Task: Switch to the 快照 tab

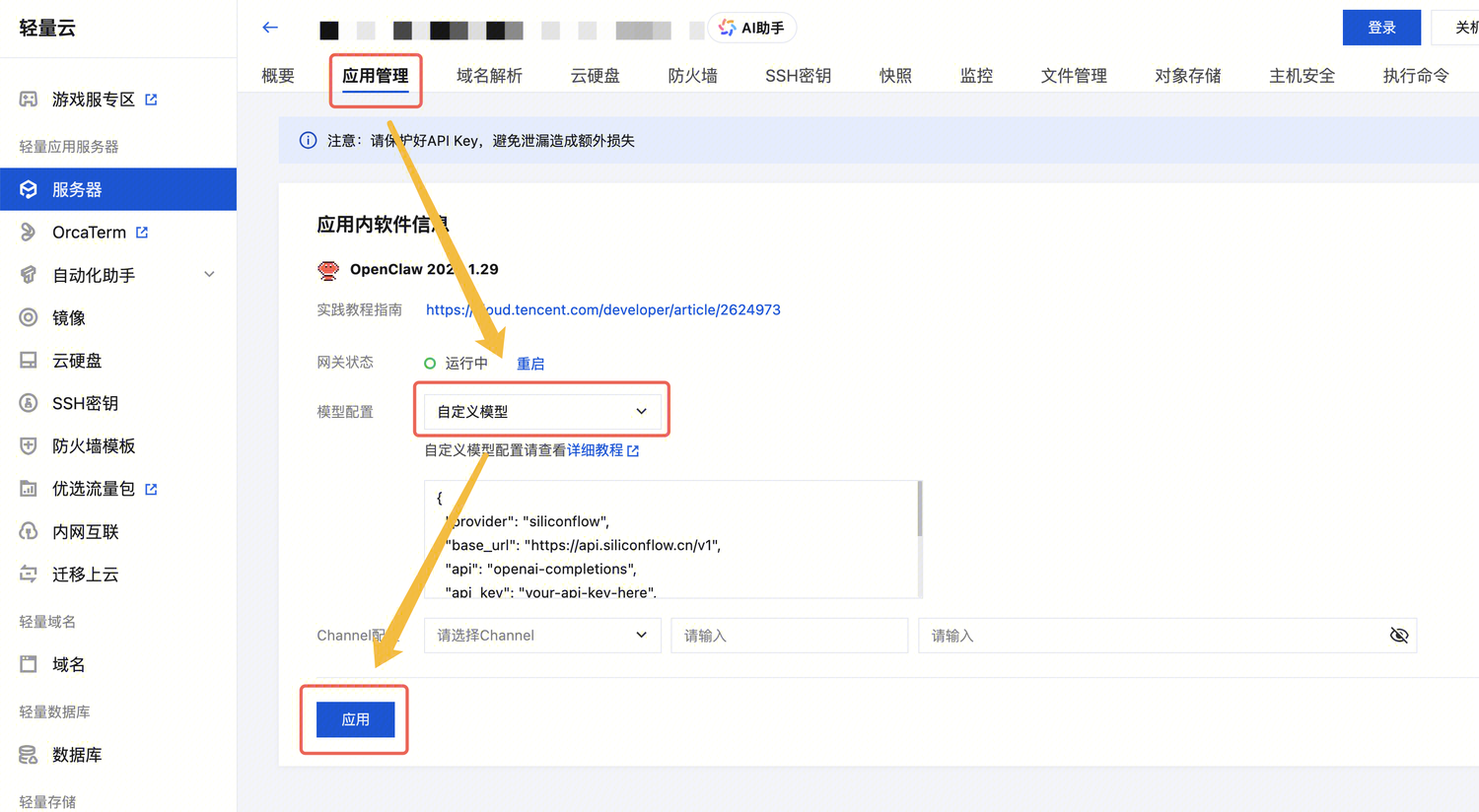Action: click(x=895, y=74)
